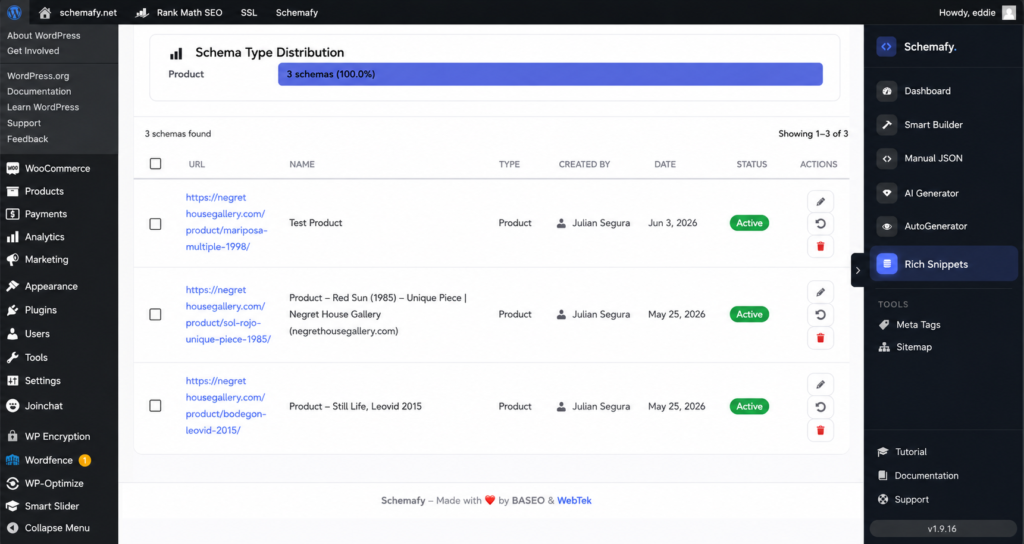This screenshot has height=544, width=1024.
Task: Click the red trash icon for Test Product
Action: (820, 246)
